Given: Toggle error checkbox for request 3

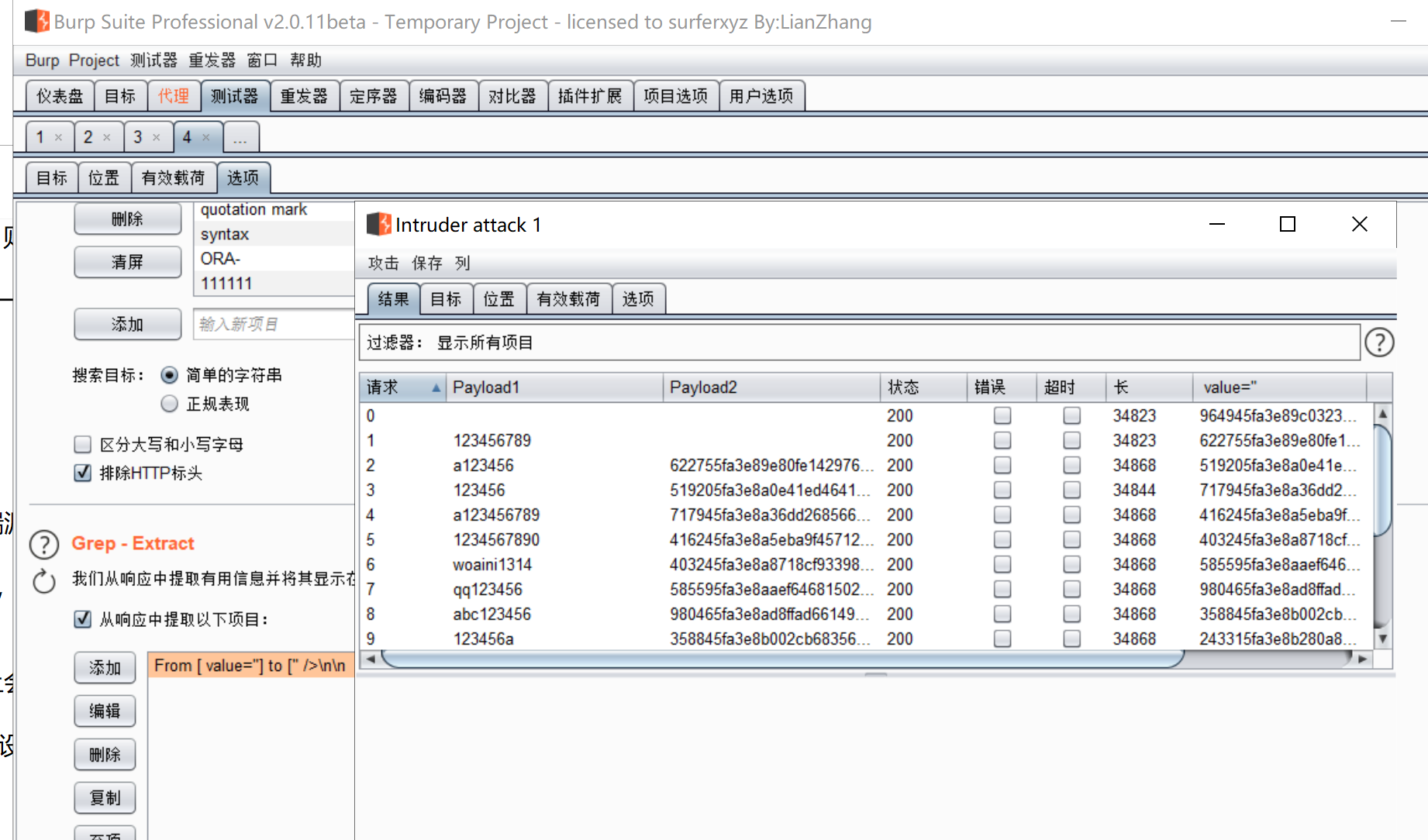Looking at the screenshot, I should (x=1002, y=491).
